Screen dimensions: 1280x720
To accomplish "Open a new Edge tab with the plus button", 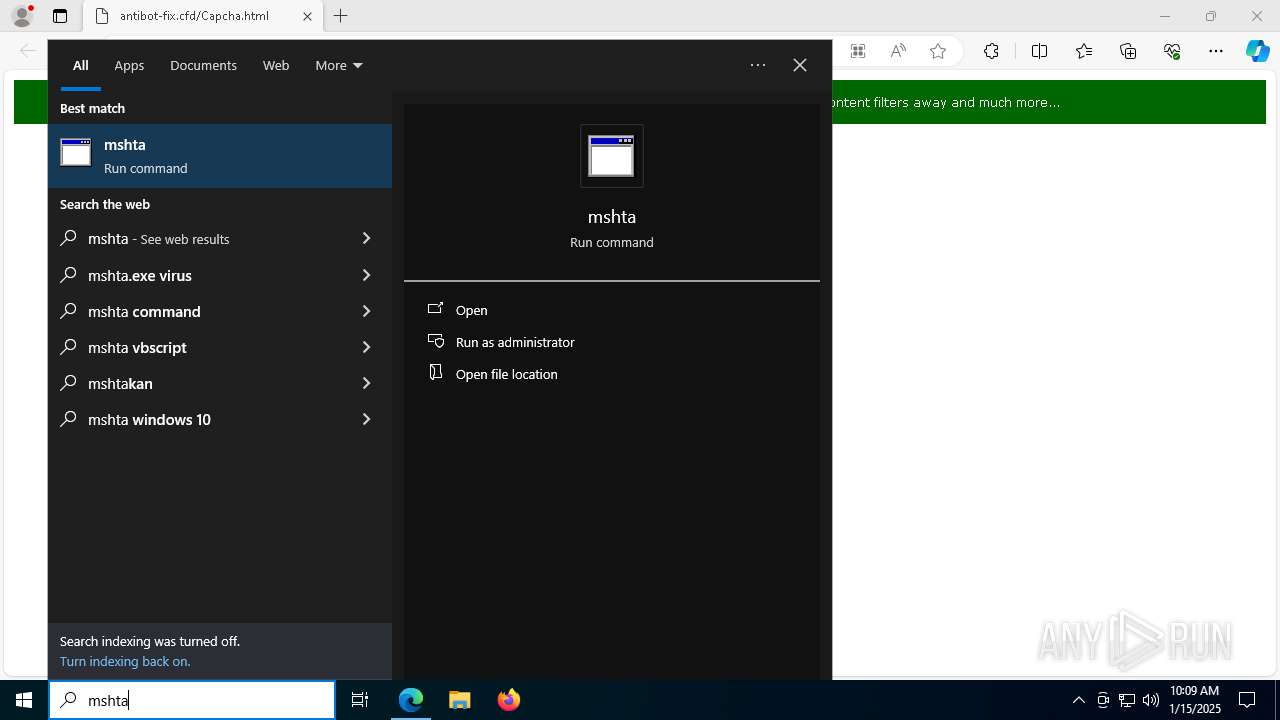I will tap(340, 16).
